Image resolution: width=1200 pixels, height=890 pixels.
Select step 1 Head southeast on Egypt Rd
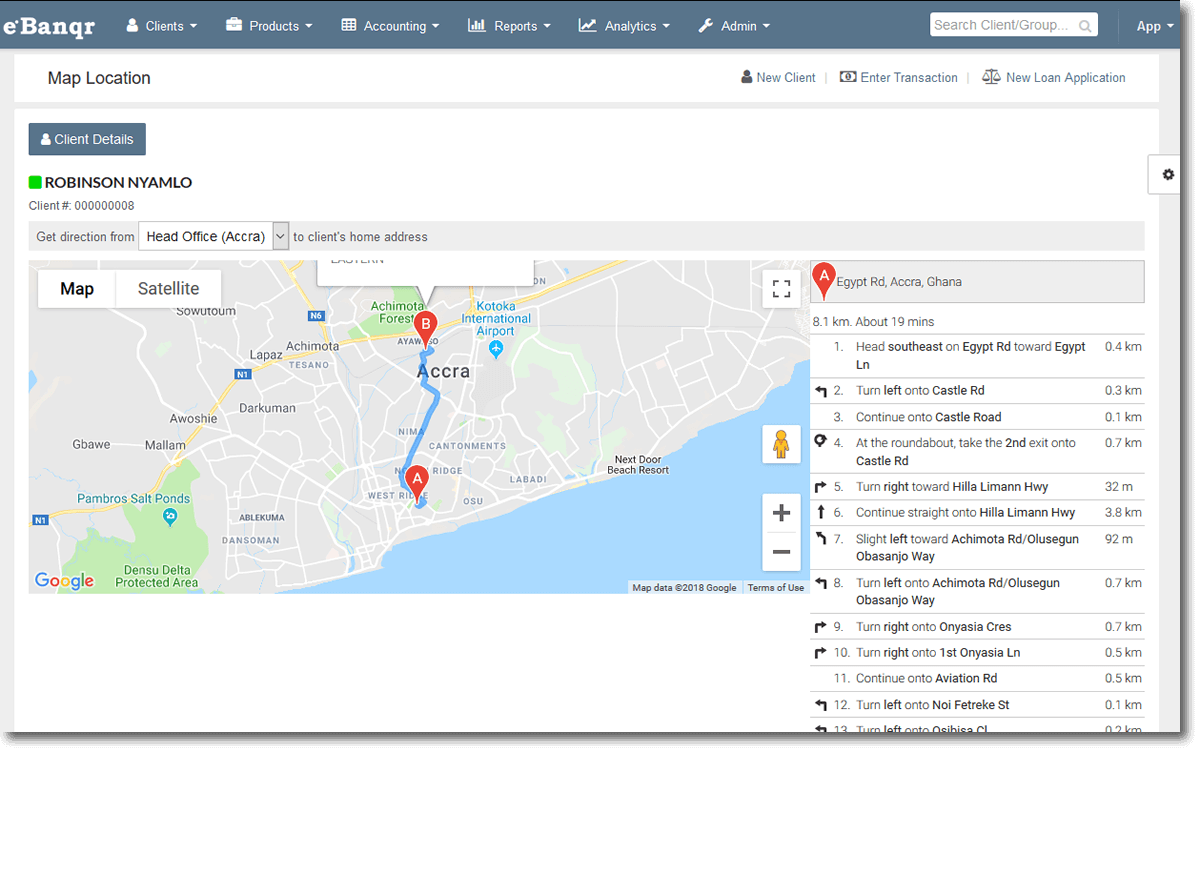click(x=977, y=356)
